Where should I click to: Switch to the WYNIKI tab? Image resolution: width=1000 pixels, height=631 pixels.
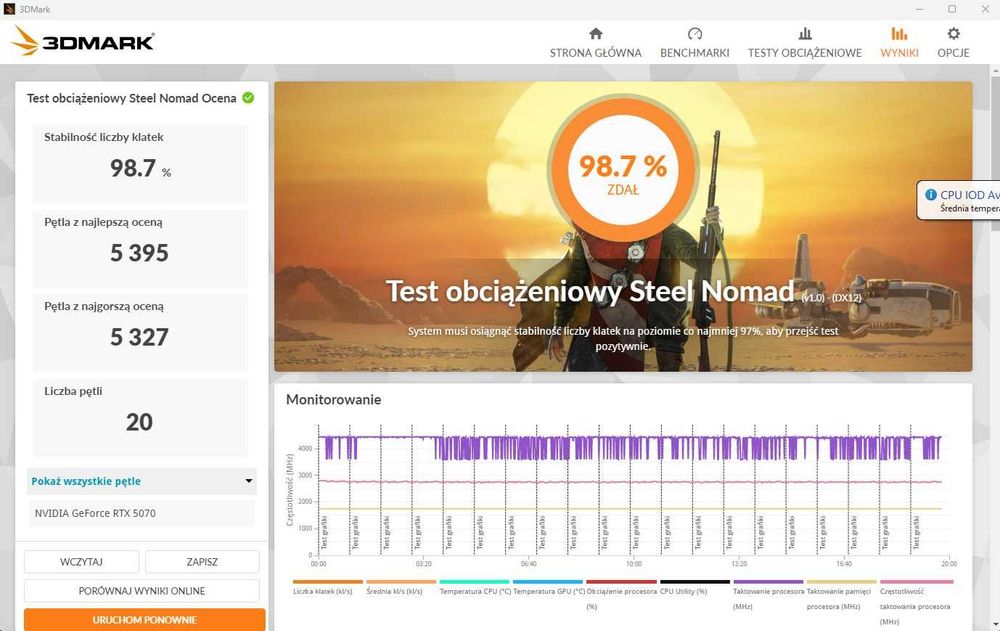(x=899, y=43)
